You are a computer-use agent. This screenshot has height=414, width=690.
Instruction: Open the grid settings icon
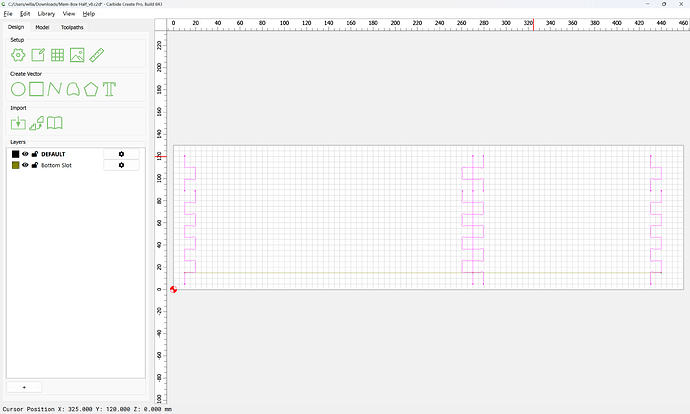click(57, 55)
